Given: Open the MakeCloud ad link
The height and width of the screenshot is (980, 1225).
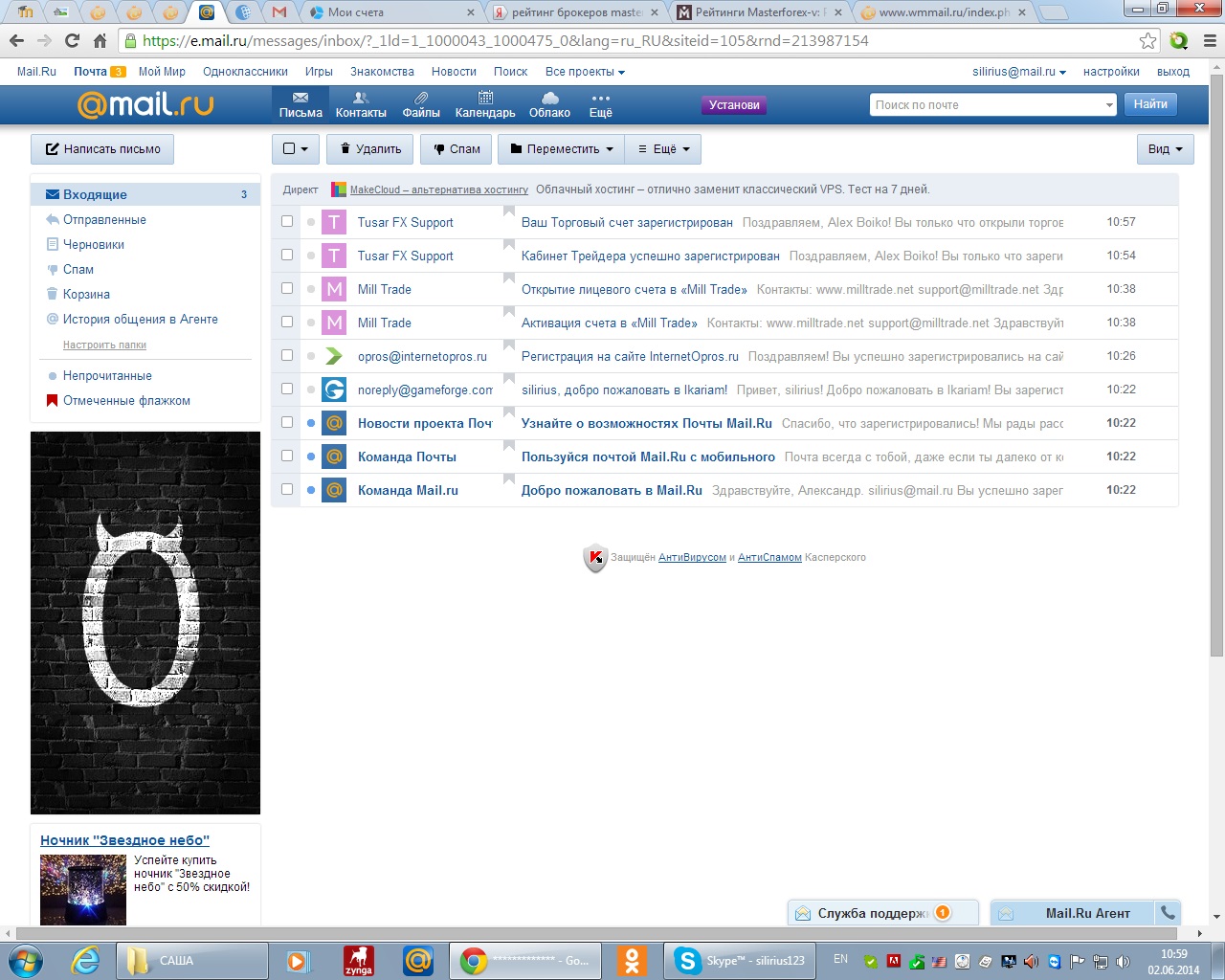Looking at the screenshot, I should 438,189.
